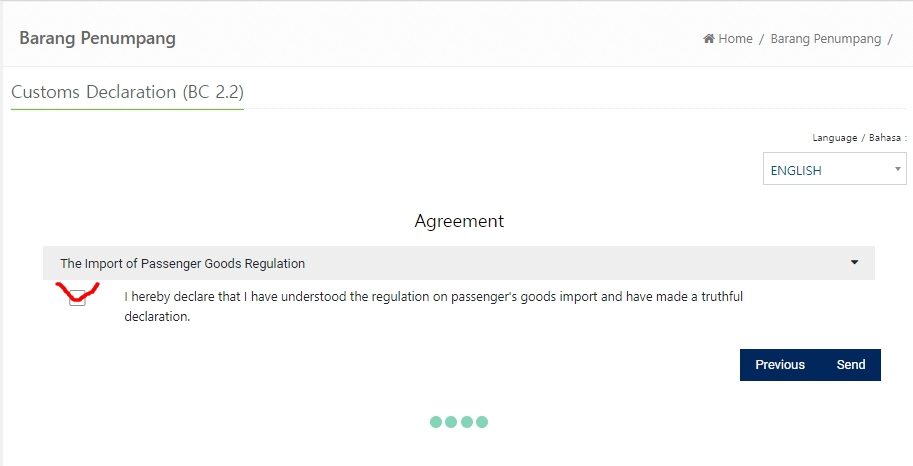Click the Send button
This screenshot has height=466, width=913.
pyautogui.click(x=851, y=365)
